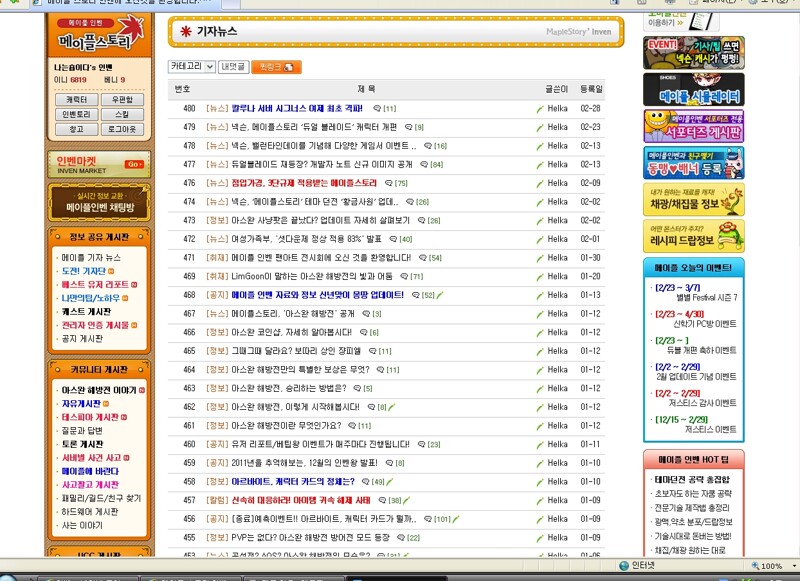Screen dimensions: 800x581
Task: Open the 인벤토리 button
Action: (77, 114)
